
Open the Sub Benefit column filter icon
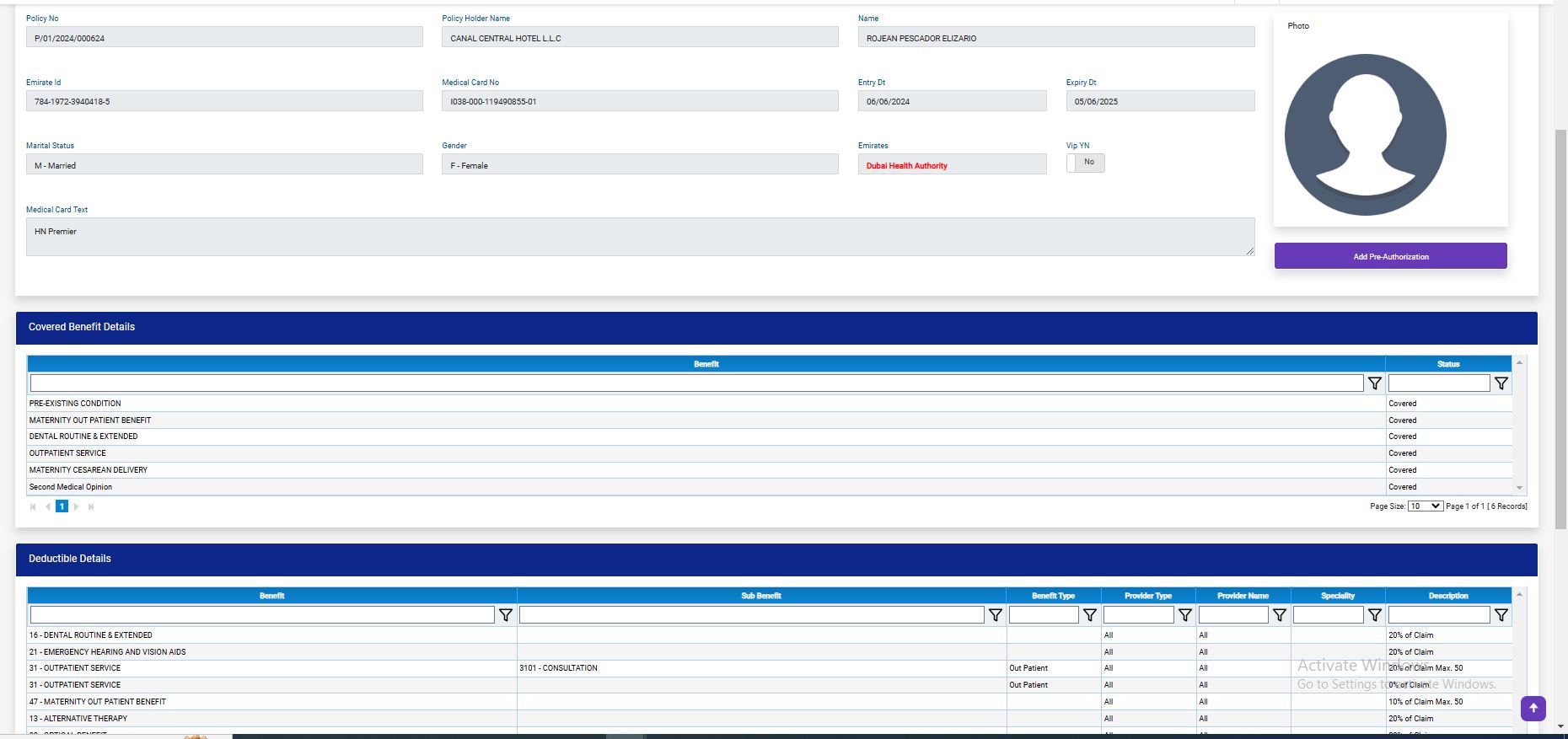tap(995, 615)
